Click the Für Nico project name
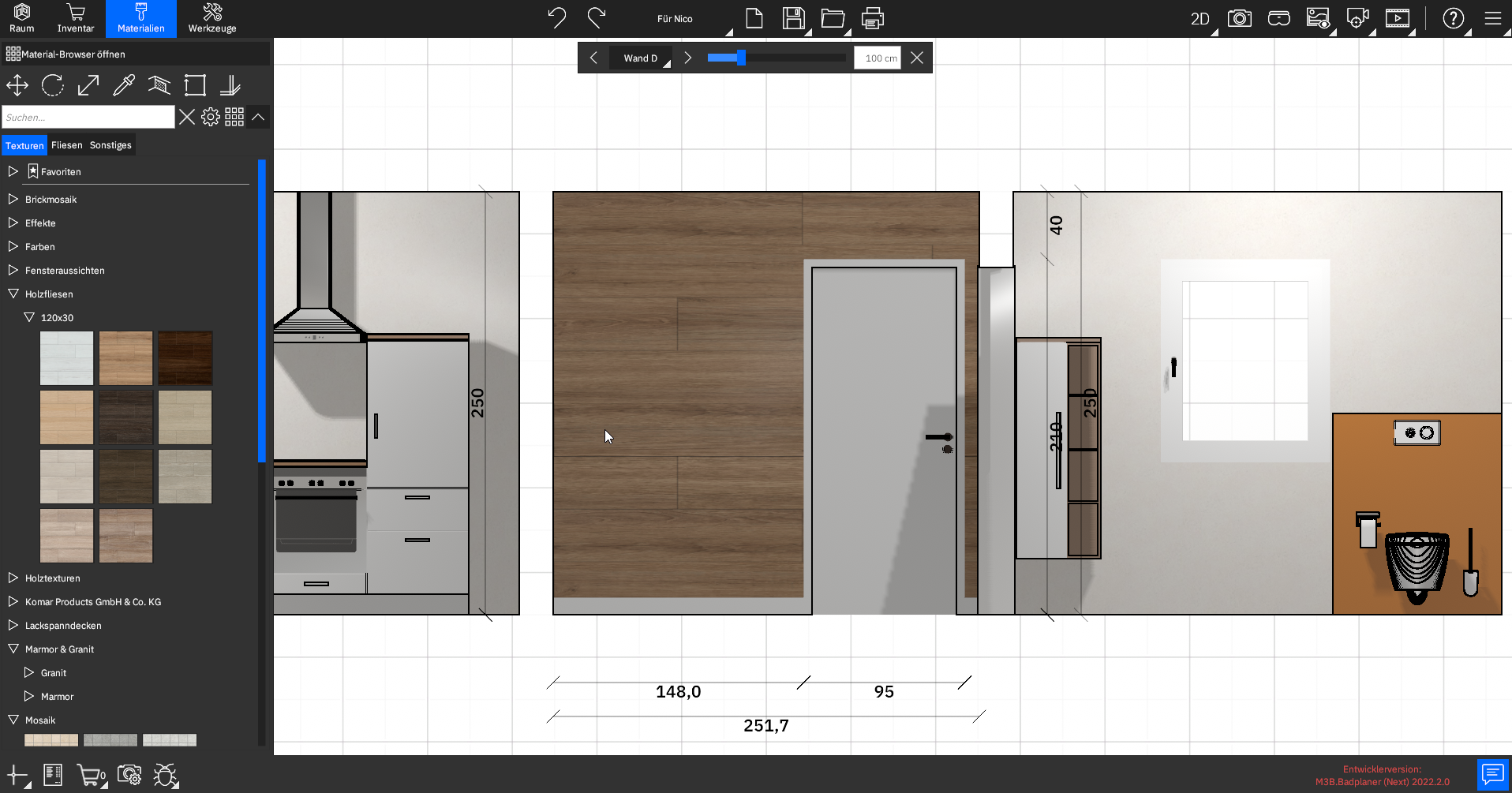 coord(675,18)
